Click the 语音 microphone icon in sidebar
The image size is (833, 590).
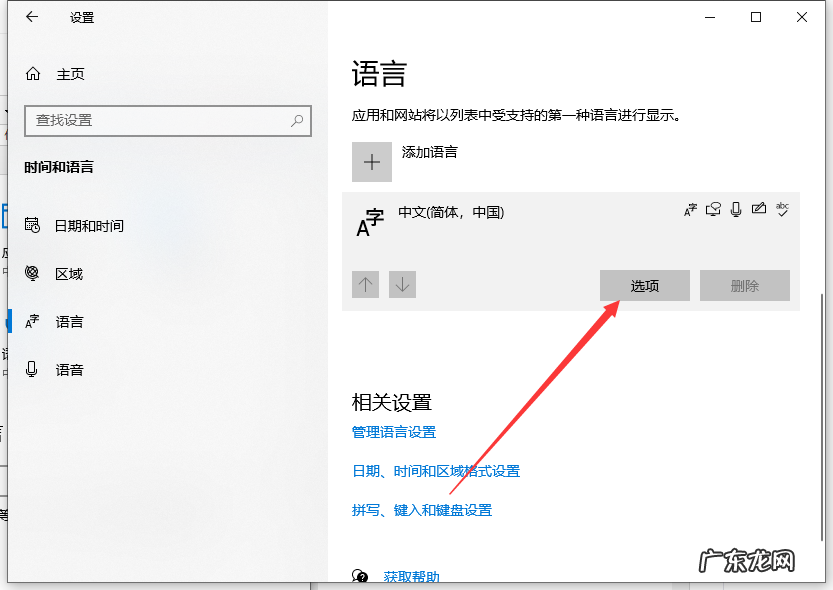(x=33, y=369)
